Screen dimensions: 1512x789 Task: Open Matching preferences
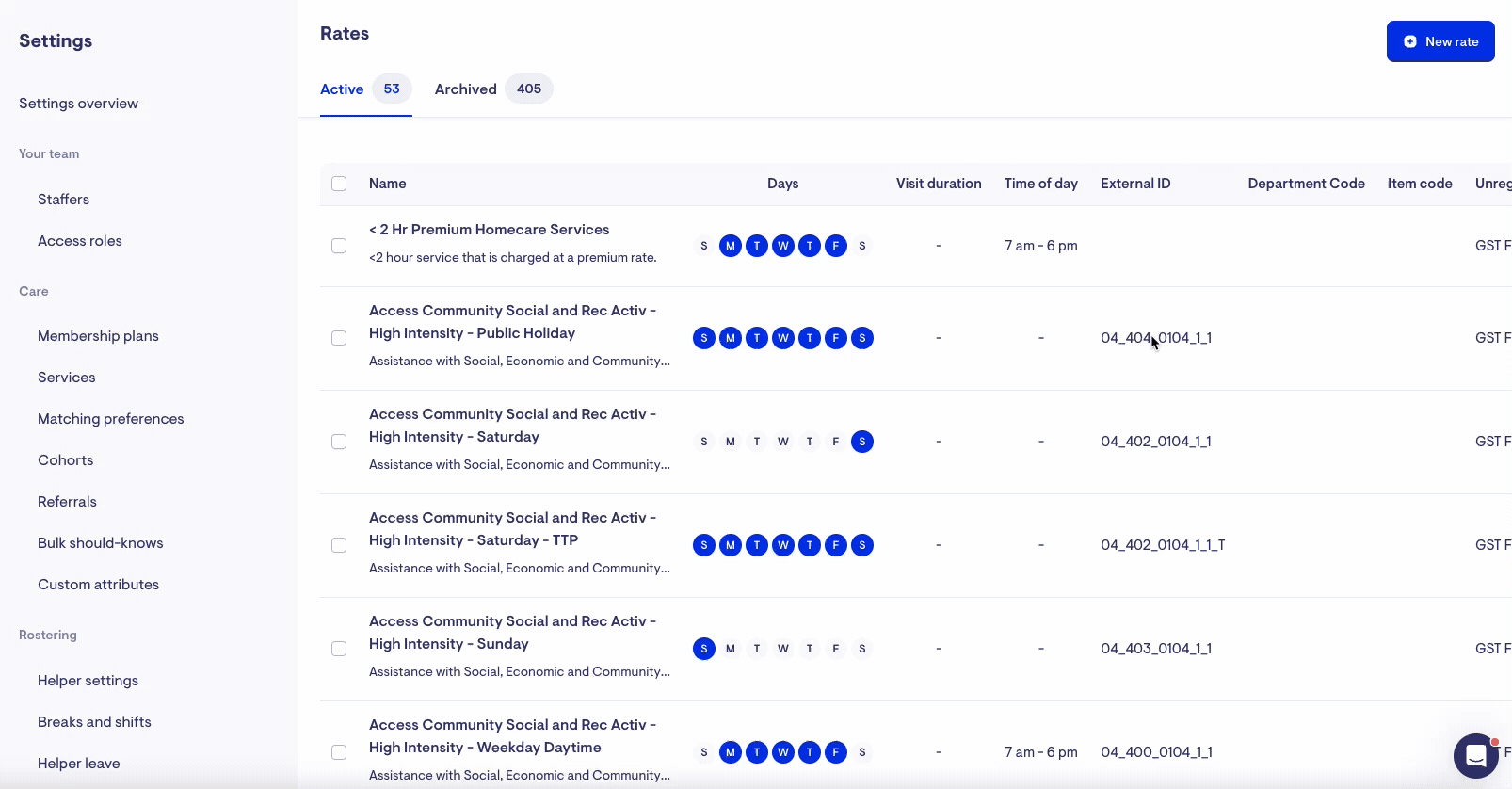pyautogui.click(x=111, y=419)
